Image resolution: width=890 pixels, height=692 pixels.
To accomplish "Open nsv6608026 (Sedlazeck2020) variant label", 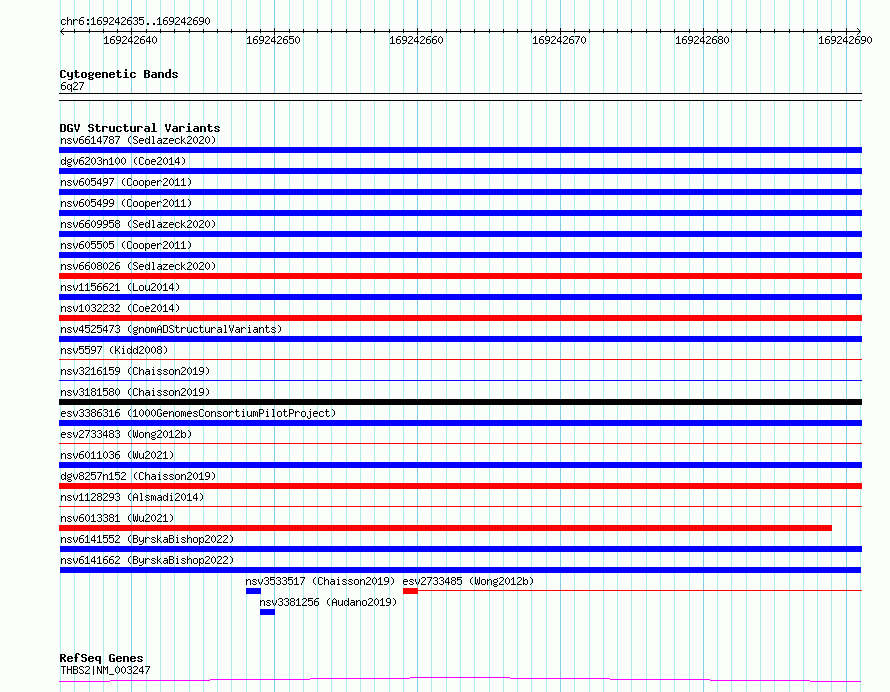I will click(138, 266).
